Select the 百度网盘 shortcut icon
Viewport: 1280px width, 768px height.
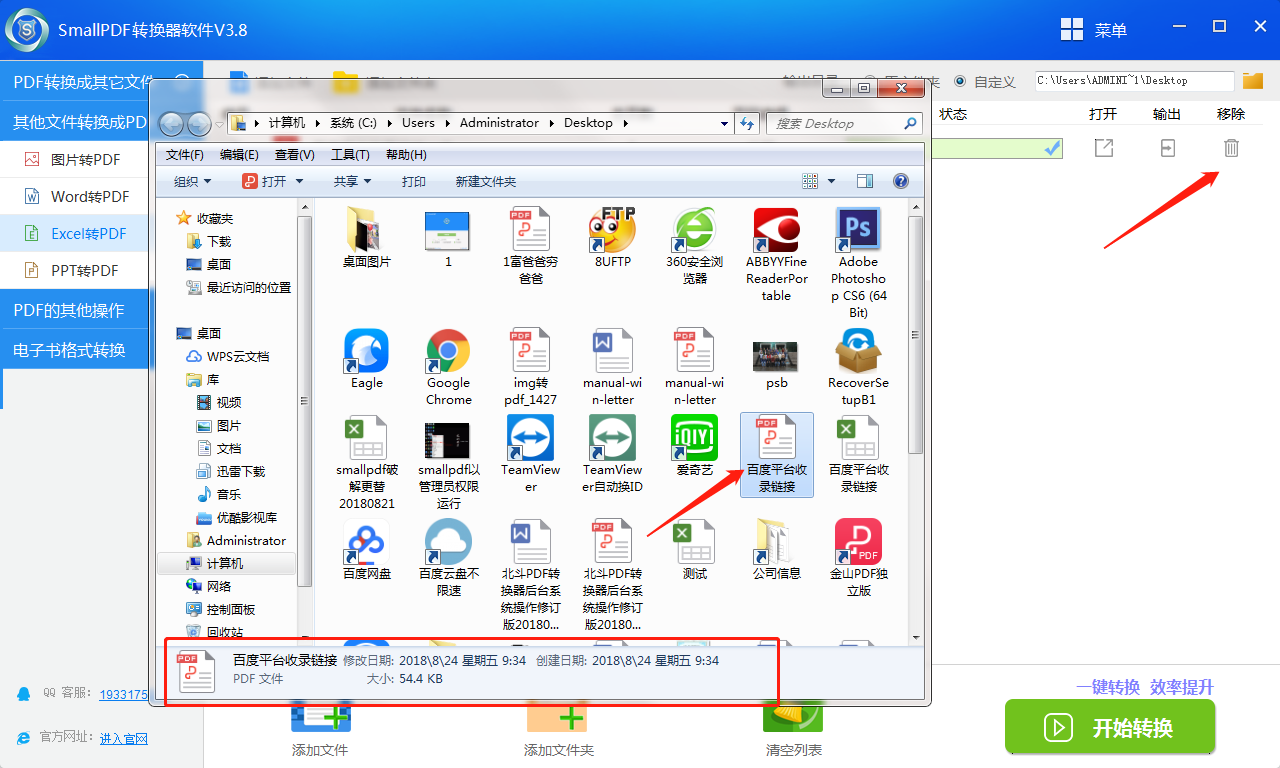pos(366,541)
